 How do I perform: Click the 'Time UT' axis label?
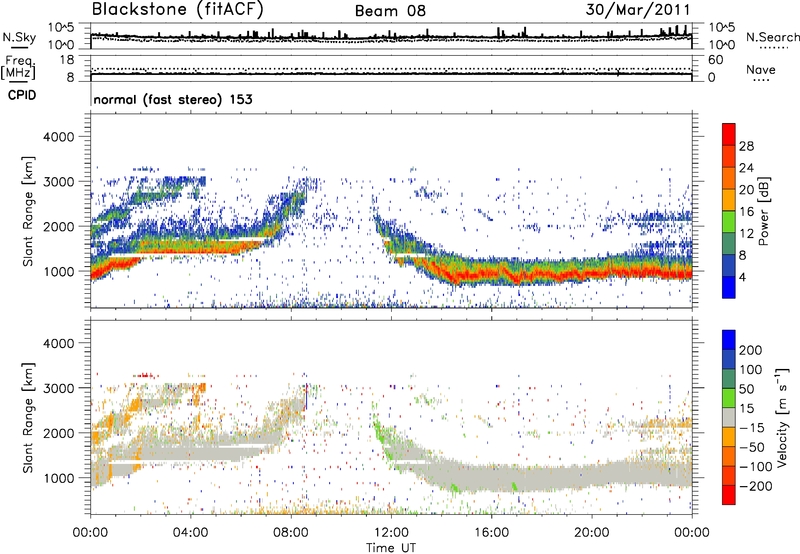point(391,548)
